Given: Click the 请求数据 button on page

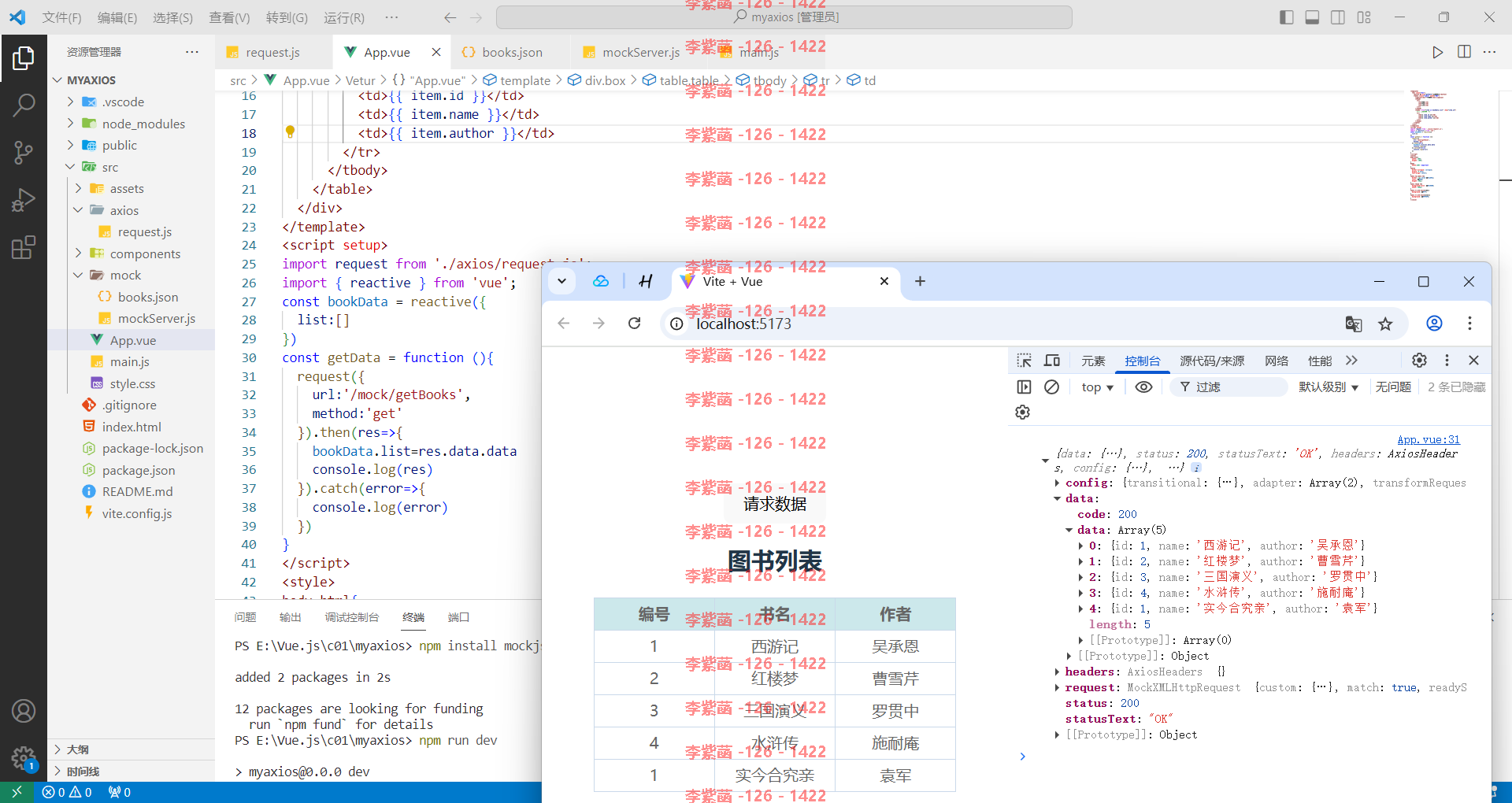Looking at the screenshot, I should [x=775, y=505].
